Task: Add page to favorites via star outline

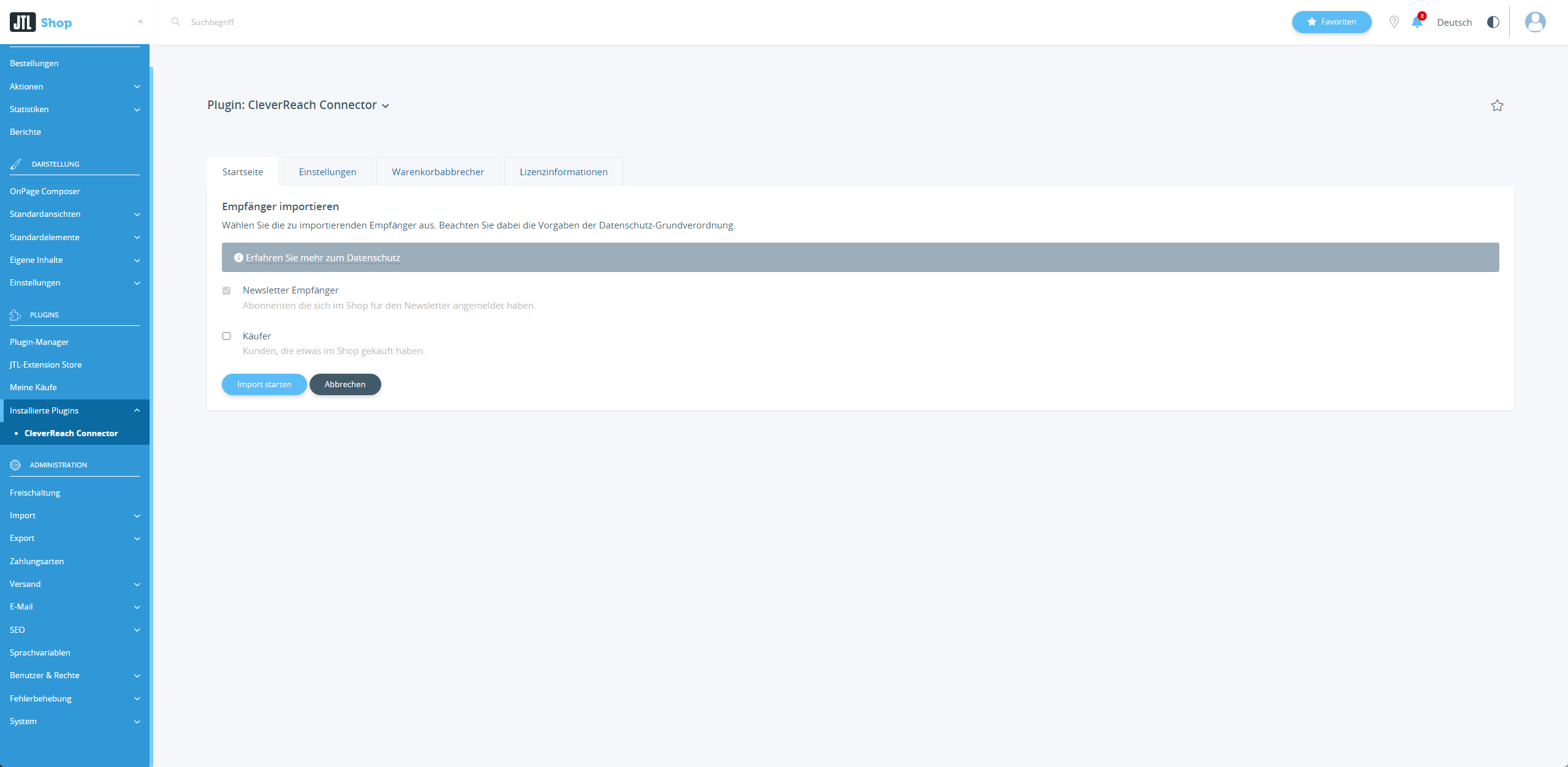Action: (x=1497, y=105)
